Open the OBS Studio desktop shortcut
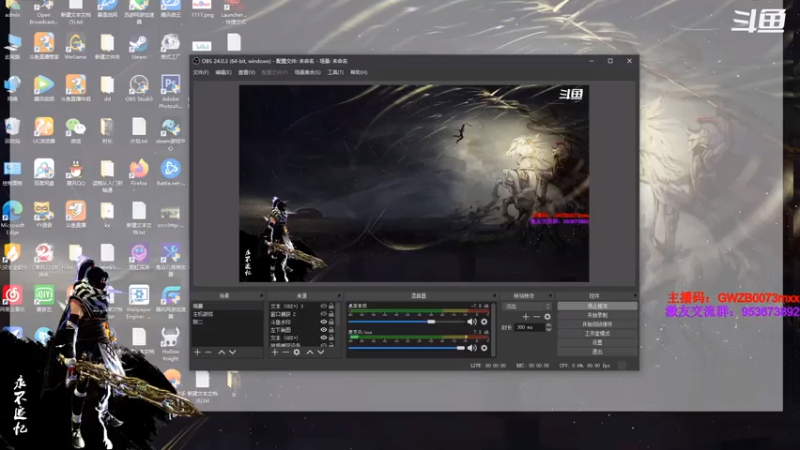The height and width of the screenshot is (450, 800). click(x=138, y=88)
